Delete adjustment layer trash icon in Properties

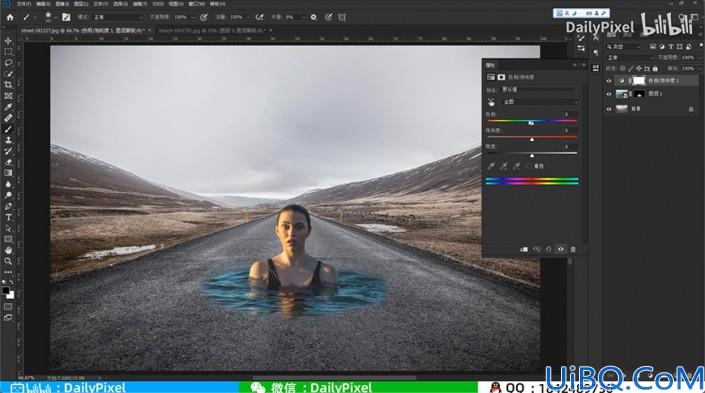tap(573, 249)
